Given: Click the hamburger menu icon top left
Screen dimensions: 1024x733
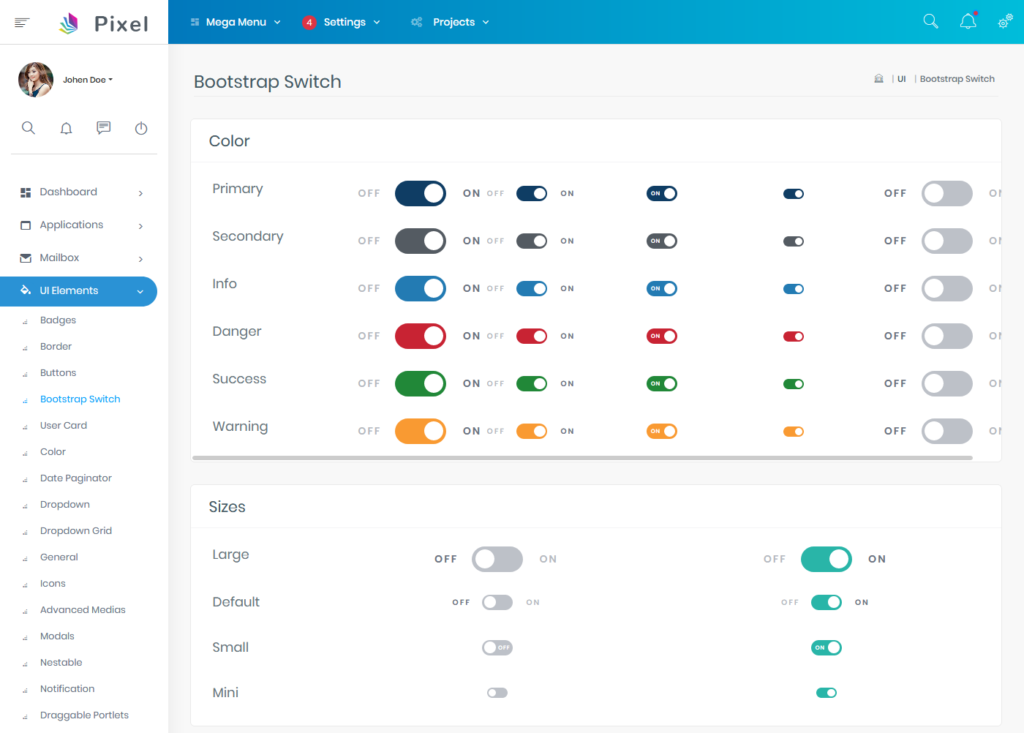Looking at the screenshot, I should [19, 21].
